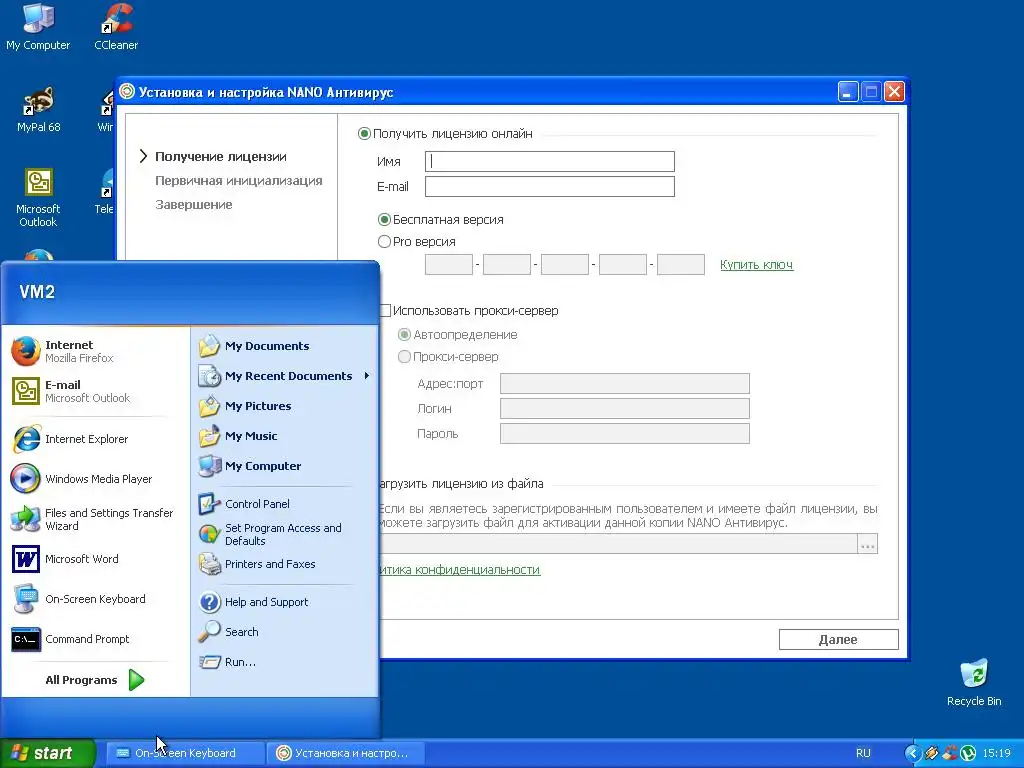Click browse '...' button for license file
1024x768 pixels.
[867, 544]
